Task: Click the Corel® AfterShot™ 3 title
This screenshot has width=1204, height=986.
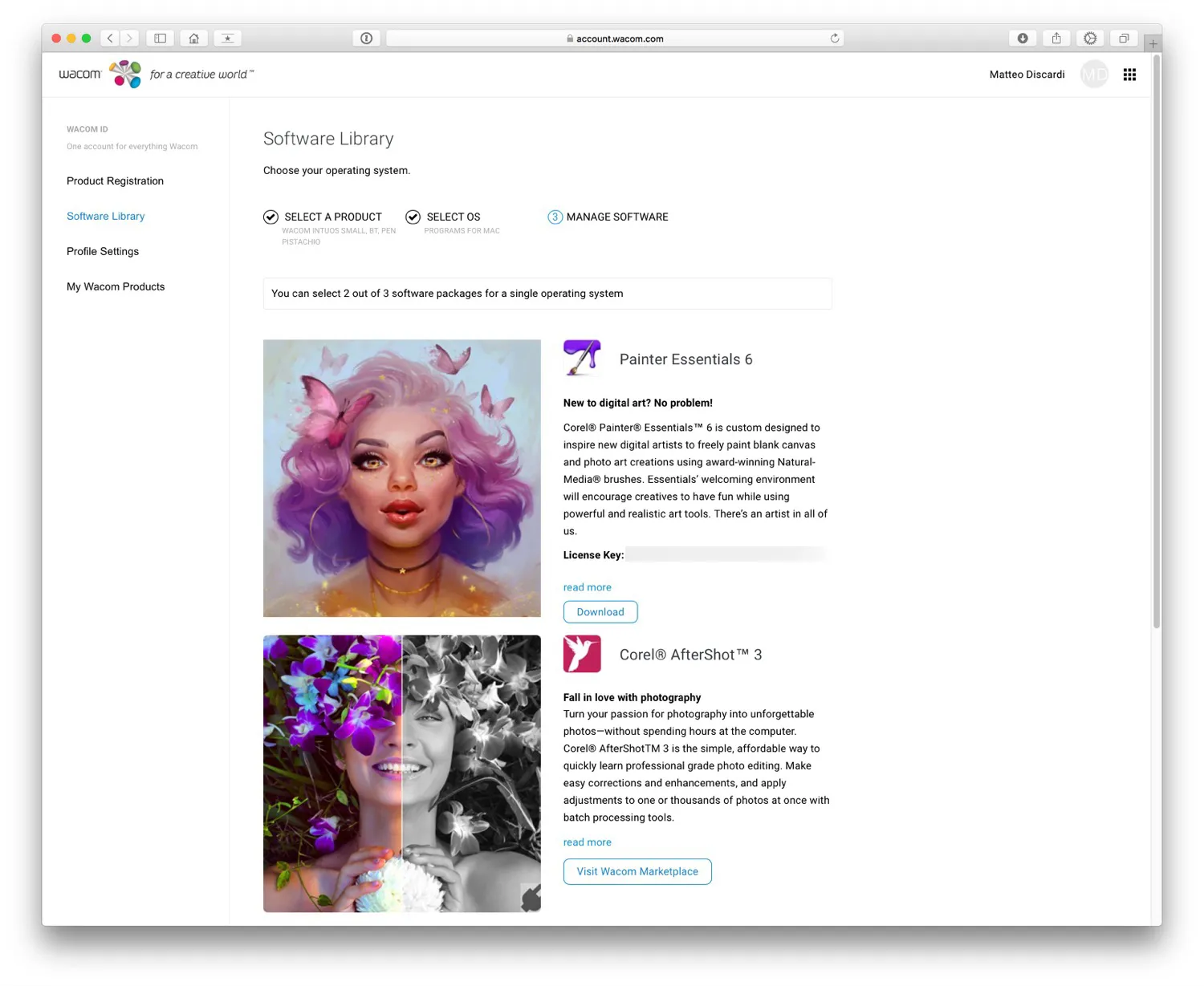Action: tap(690, 655)
